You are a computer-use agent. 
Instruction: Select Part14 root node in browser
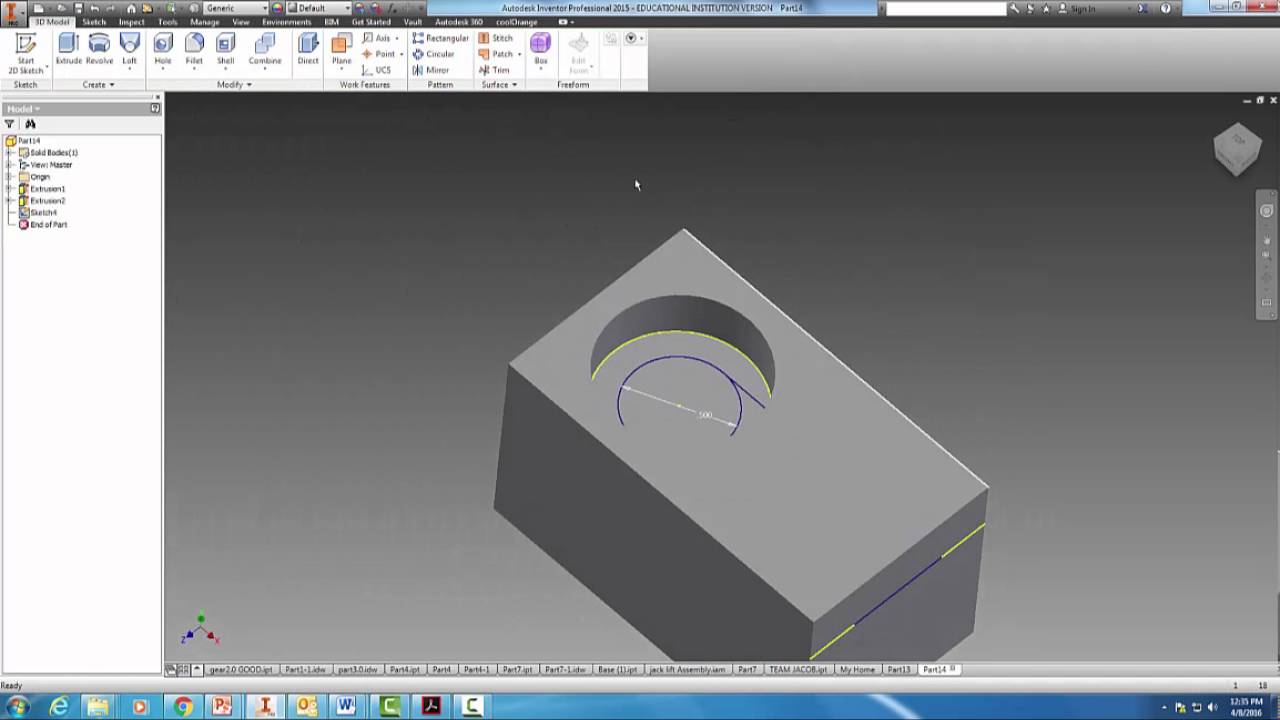23,141
